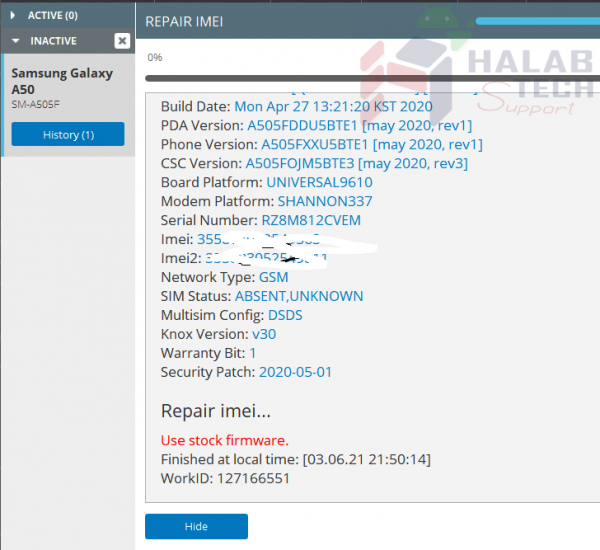
Task: Expand the ACTIVE (0) section
Action: 13,15
